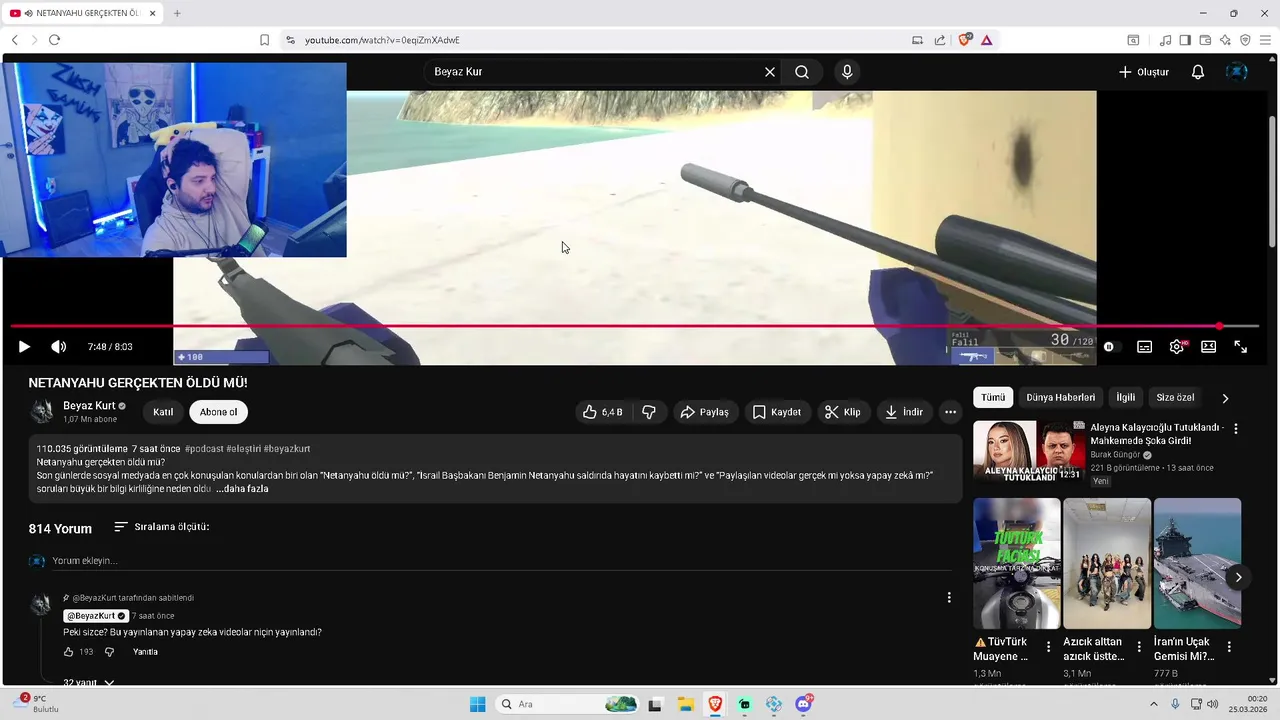Screen dimensions: 1280x720
Task: Enter fullscreen mode in the player
Action: point(1240,347)
